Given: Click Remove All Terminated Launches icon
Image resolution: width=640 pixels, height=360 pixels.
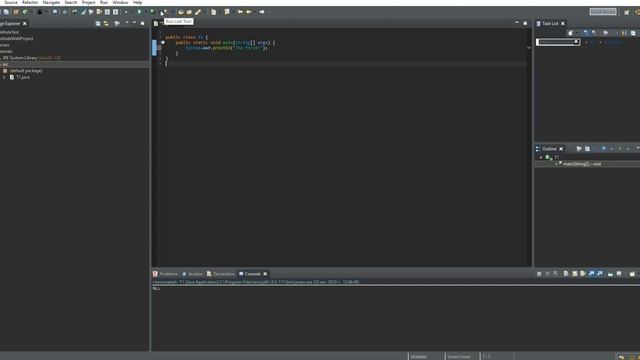Looking at the screenshot, I should click(x=556, y=273).
